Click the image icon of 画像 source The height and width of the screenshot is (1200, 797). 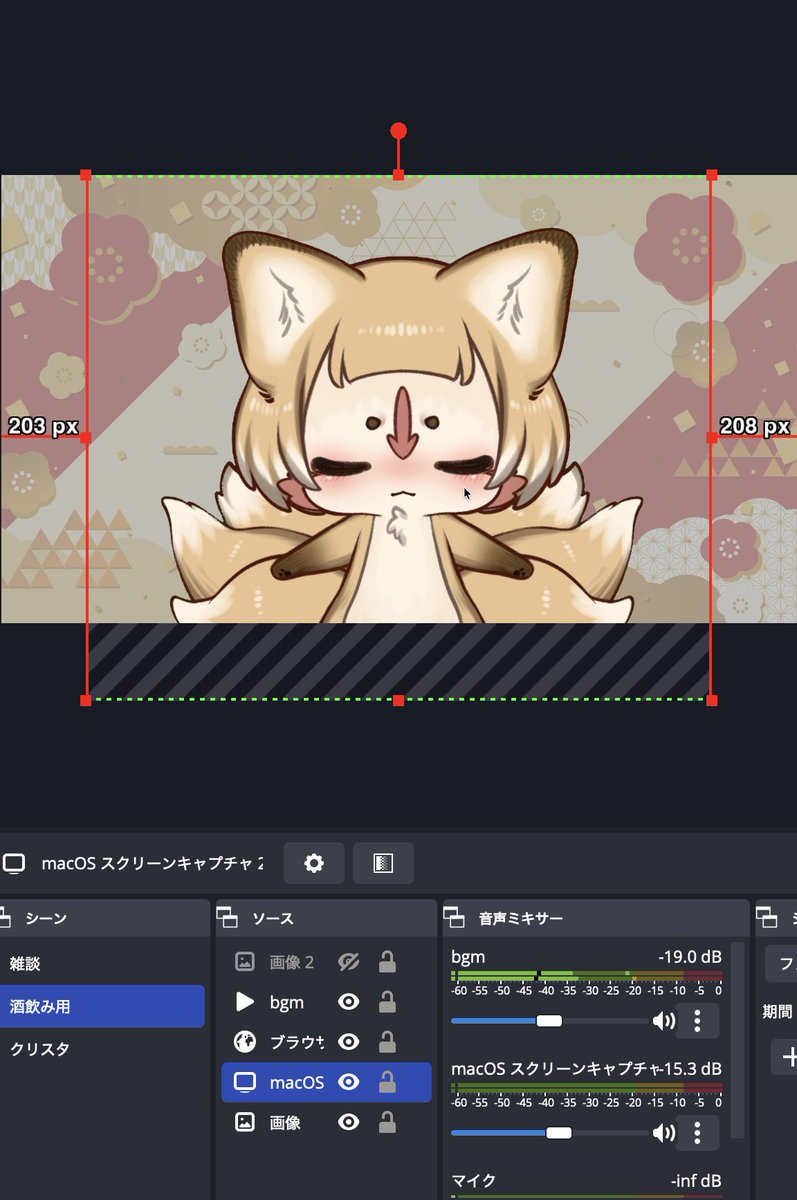pyautogui.click(x=244, y=1122)
